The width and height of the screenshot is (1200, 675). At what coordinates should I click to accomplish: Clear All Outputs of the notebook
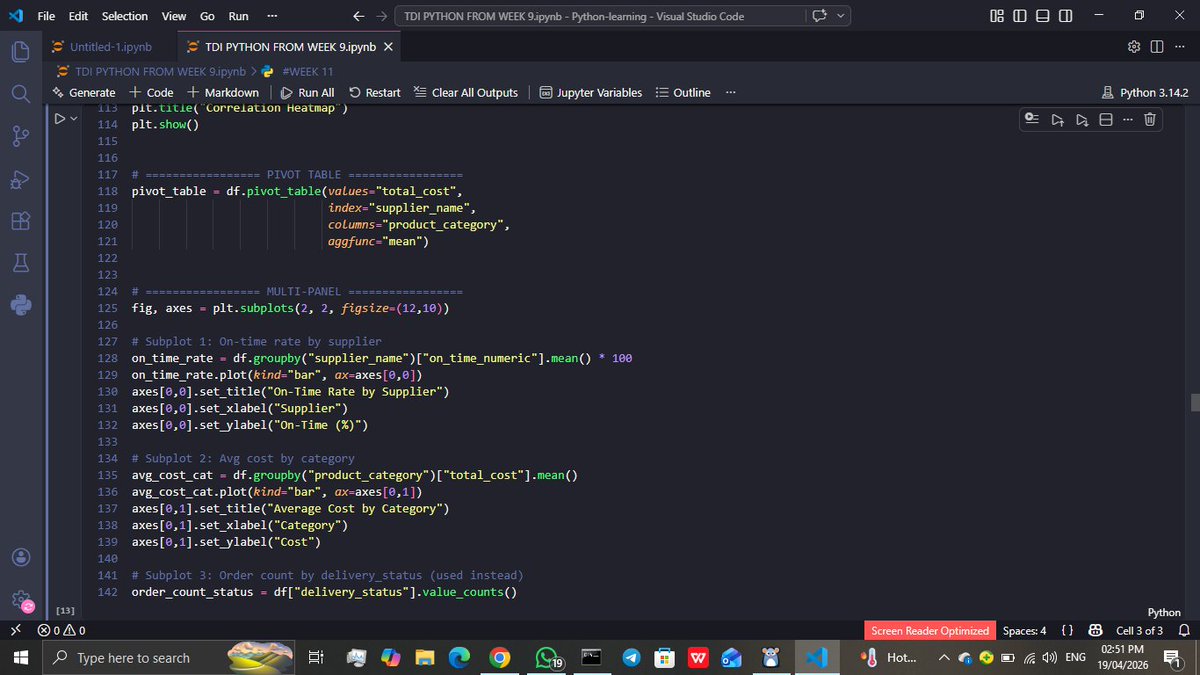coord(467,92)
